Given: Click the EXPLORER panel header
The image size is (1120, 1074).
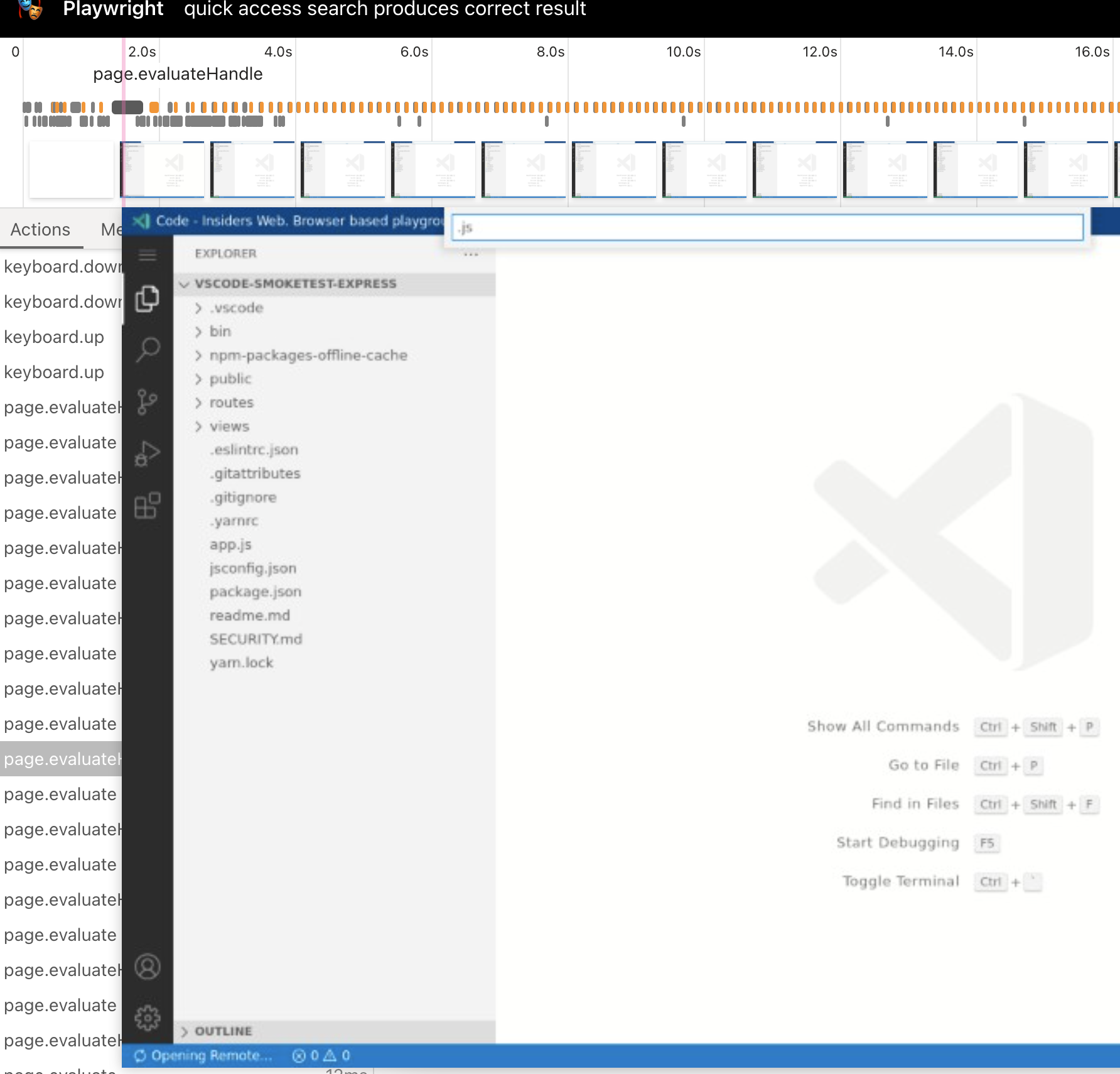Looking at the screenshot, I should (226, 254).
